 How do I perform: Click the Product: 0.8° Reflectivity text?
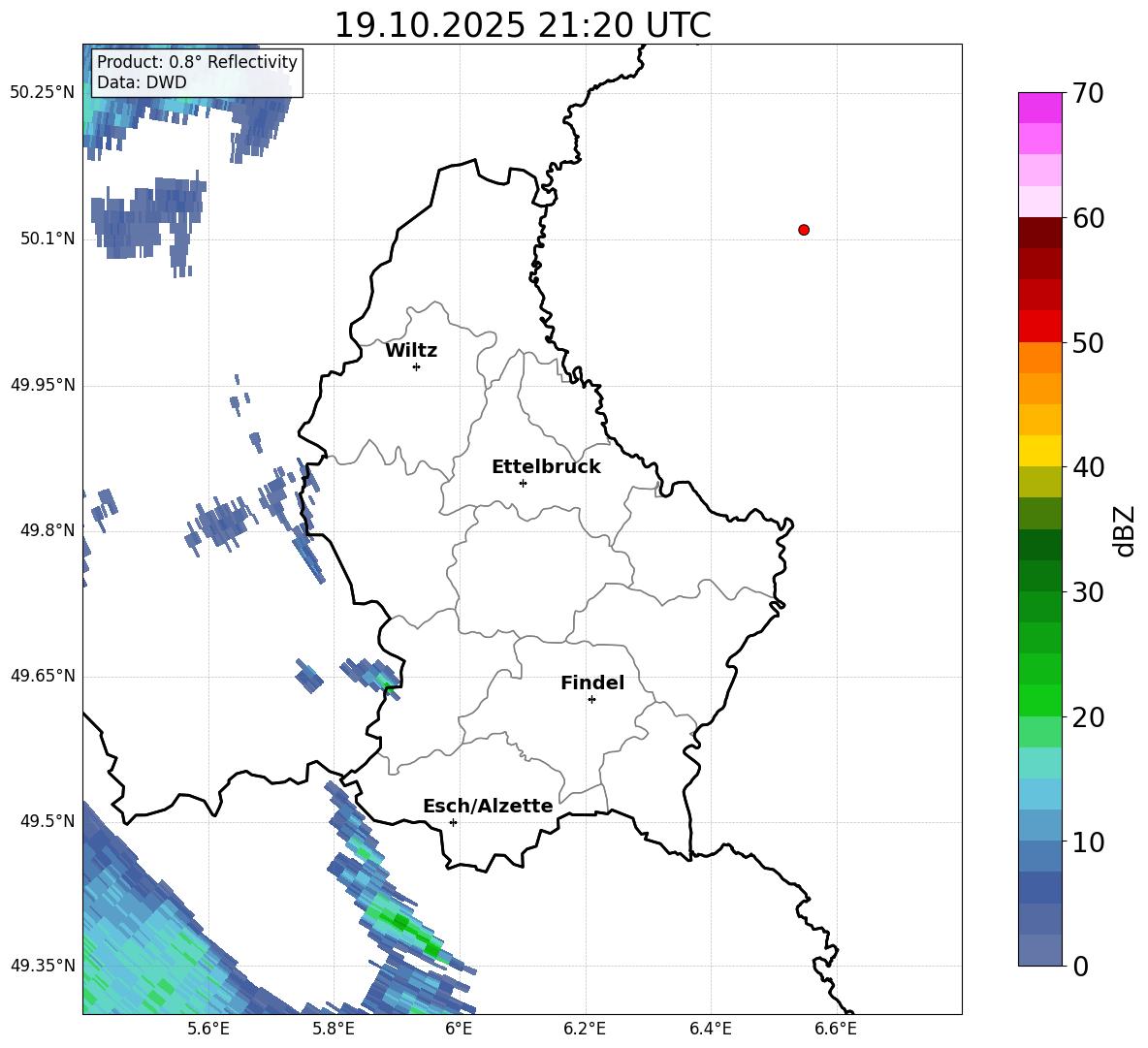tap(197, 61)
